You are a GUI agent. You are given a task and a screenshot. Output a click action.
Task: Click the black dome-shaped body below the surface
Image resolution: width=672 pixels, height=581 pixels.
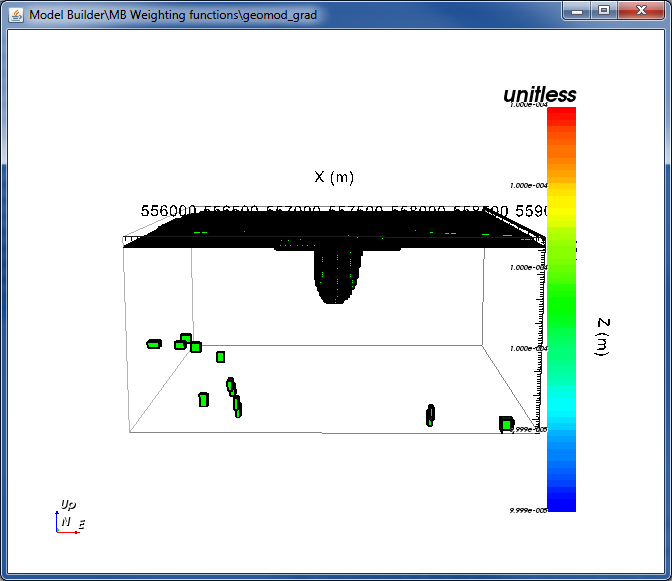click(337, 276)
